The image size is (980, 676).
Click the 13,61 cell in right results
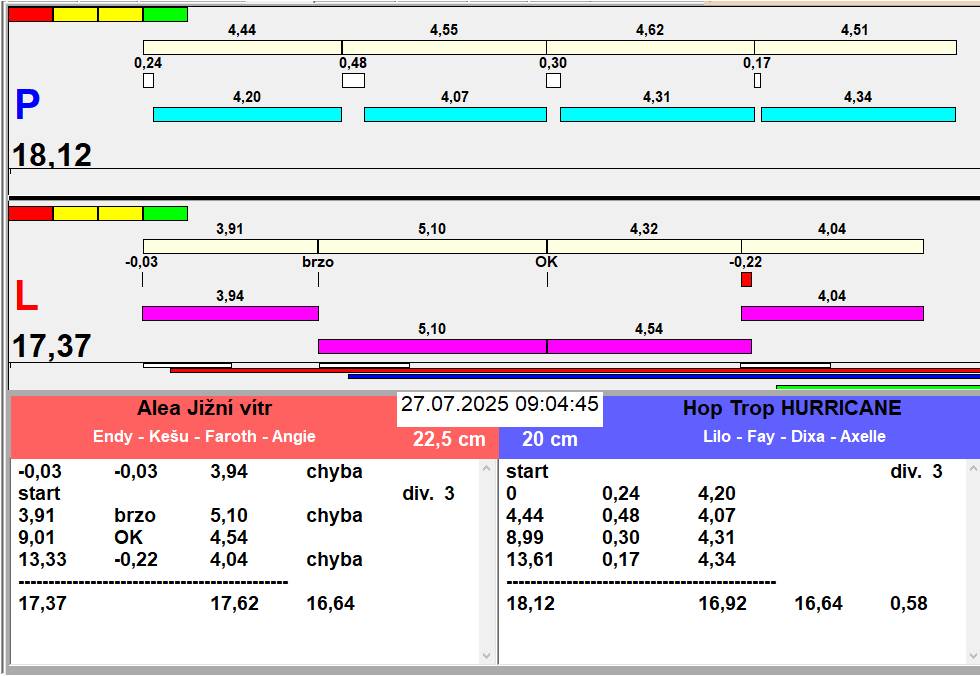click(530, 559)
